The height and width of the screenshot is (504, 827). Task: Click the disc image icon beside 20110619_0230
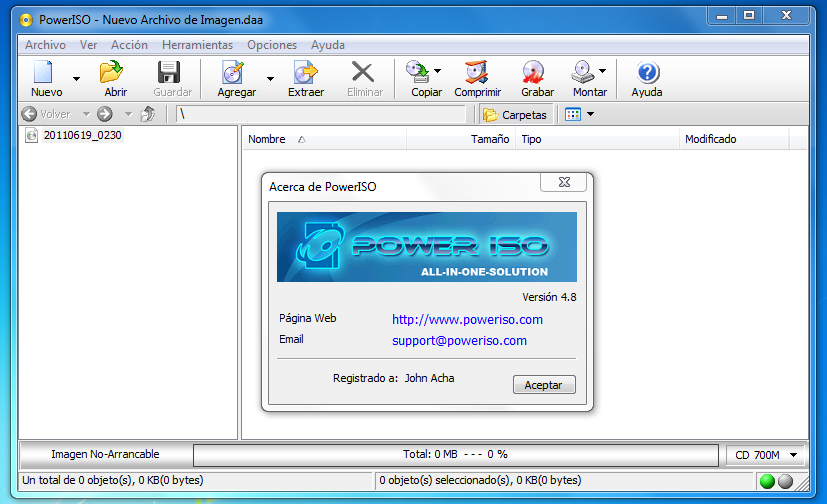tap(32, 135)
